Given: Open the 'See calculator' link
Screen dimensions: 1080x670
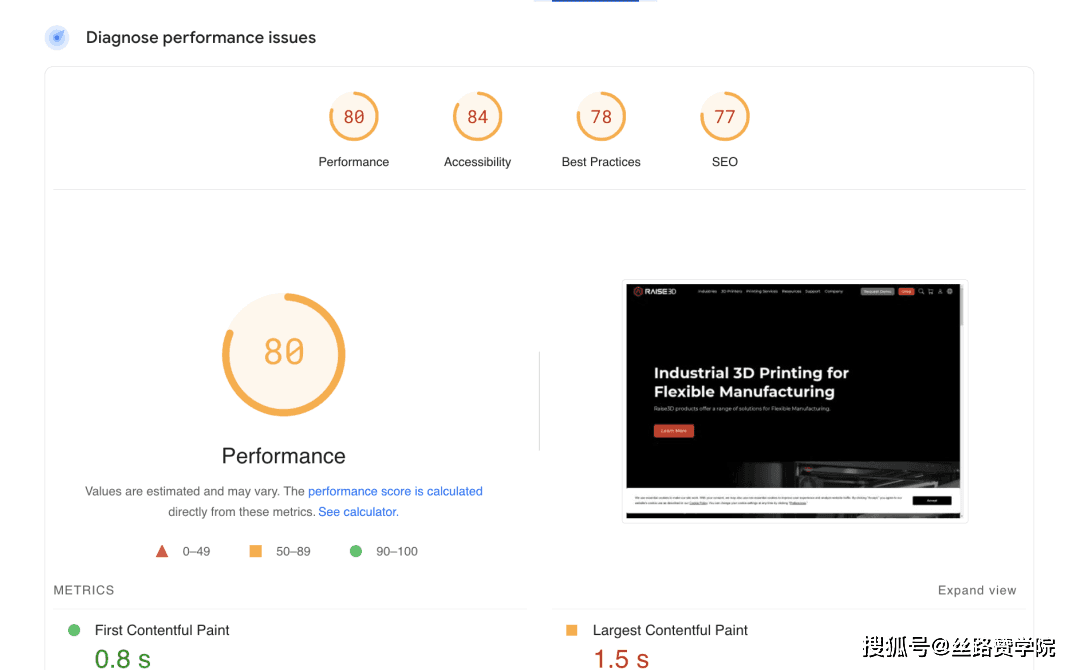Looking at the screenshot, I should point(358,512).
